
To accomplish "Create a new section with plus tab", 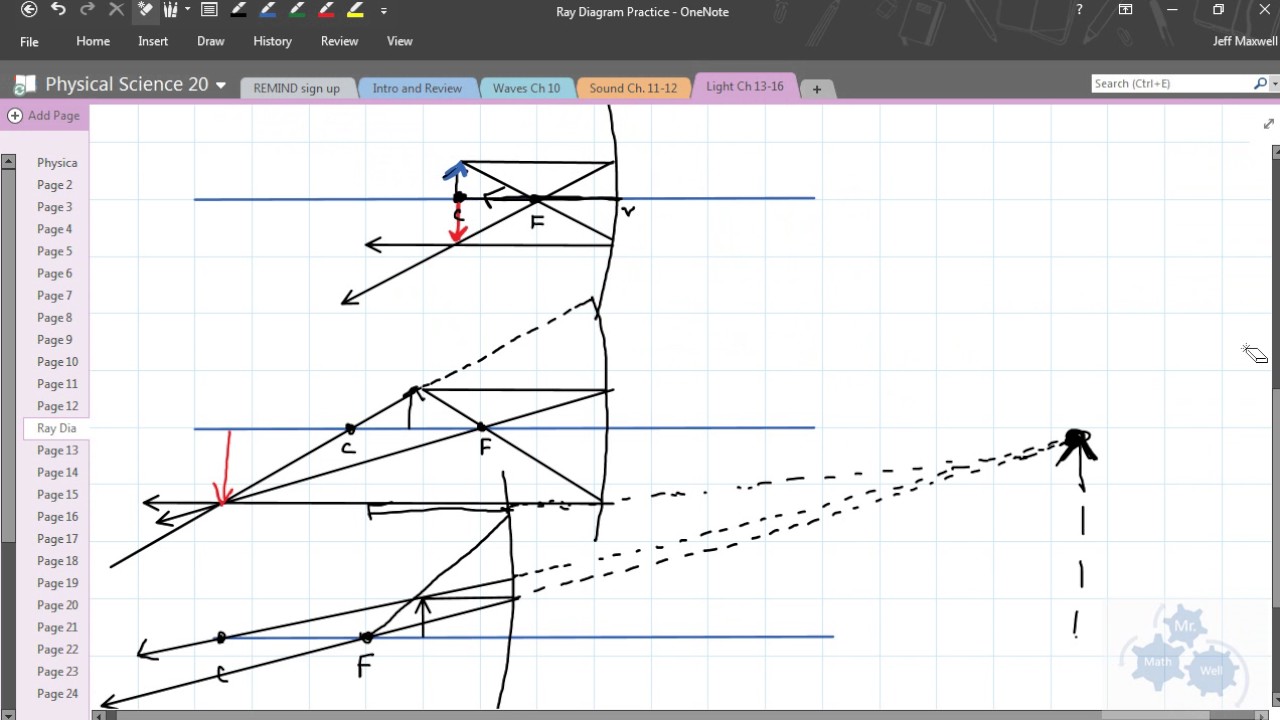I will tap(816, 89).
